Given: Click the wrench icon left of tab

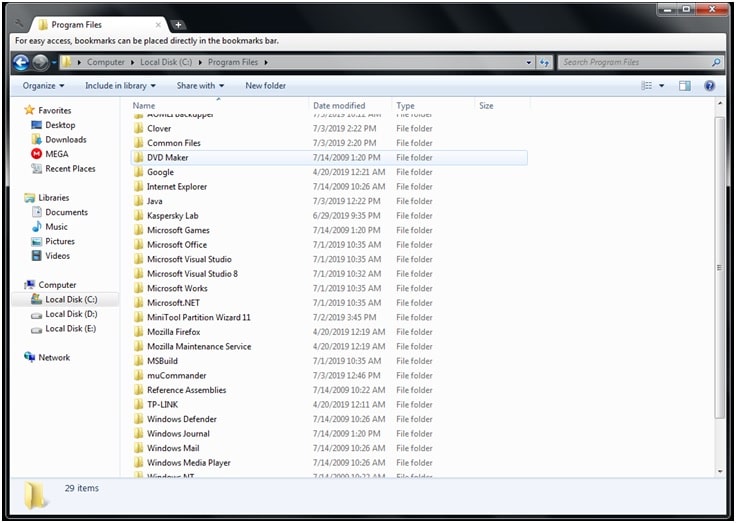Looking at the screenshot, I should click(x=19, y=23).
